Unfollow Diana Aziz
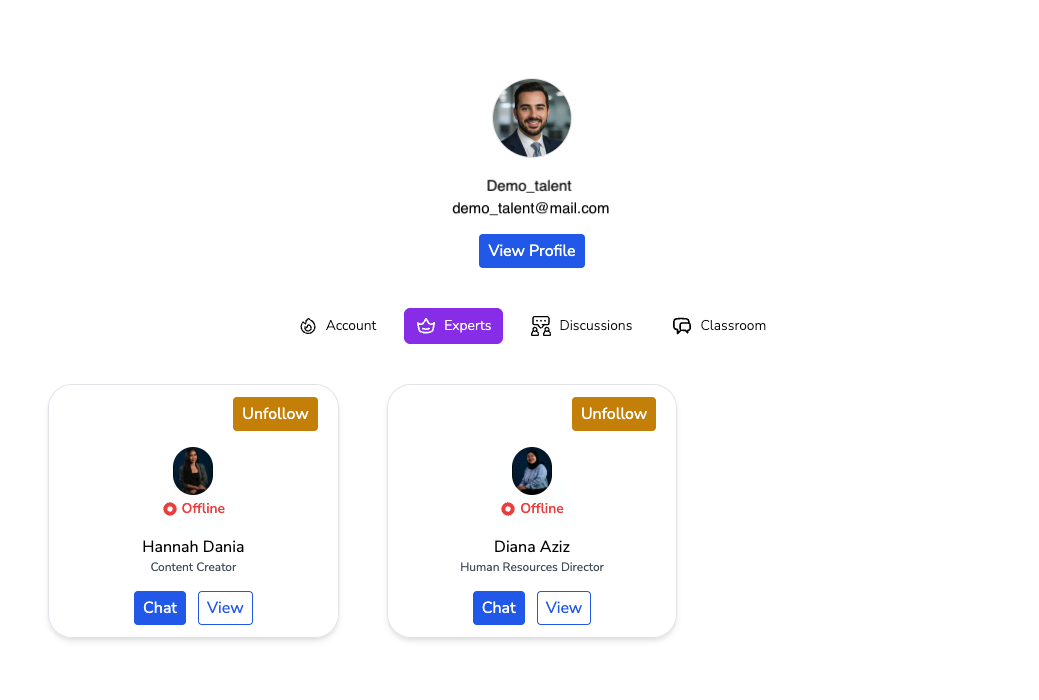 (614, 414)
